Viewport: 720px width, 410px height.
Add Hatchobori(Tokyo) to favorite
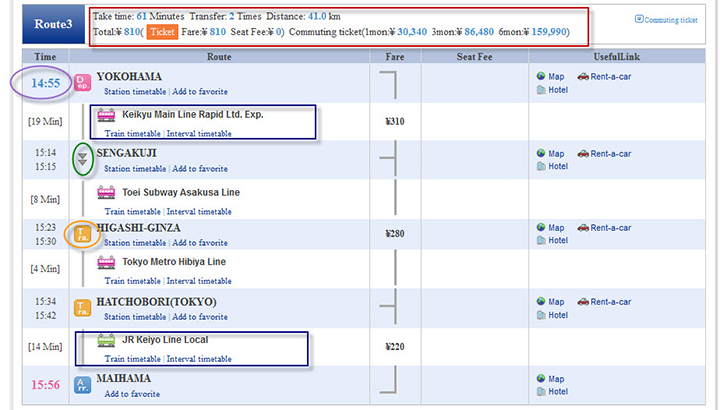point(200,317)
